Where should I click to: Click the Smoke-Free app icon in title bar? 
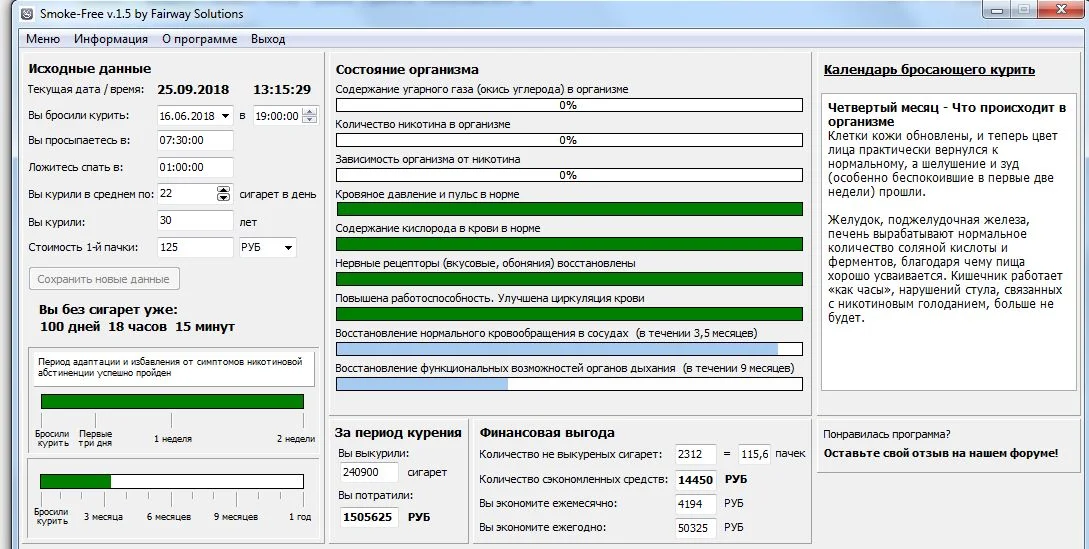27,13
